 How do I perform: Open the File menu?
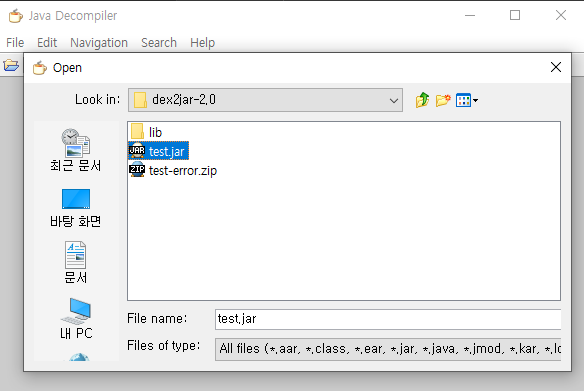(15, 42)
